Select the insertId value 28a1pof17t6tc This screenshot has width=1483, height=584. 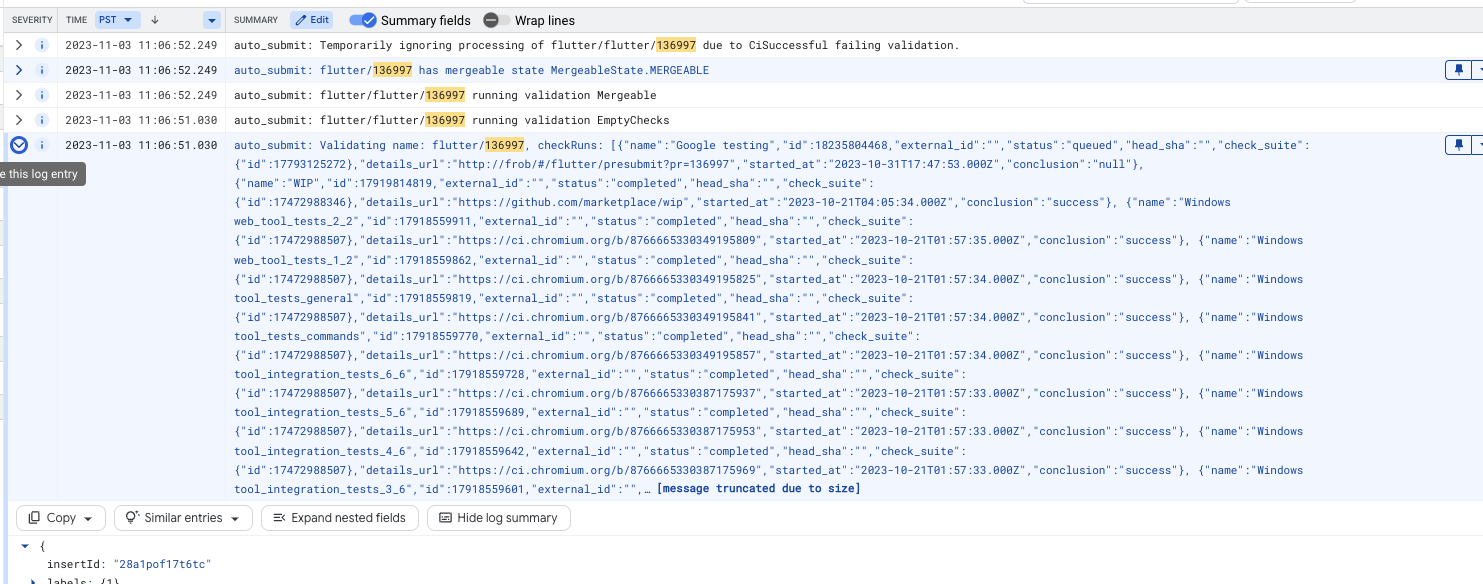pyautogui.click(x=163, y=564)
